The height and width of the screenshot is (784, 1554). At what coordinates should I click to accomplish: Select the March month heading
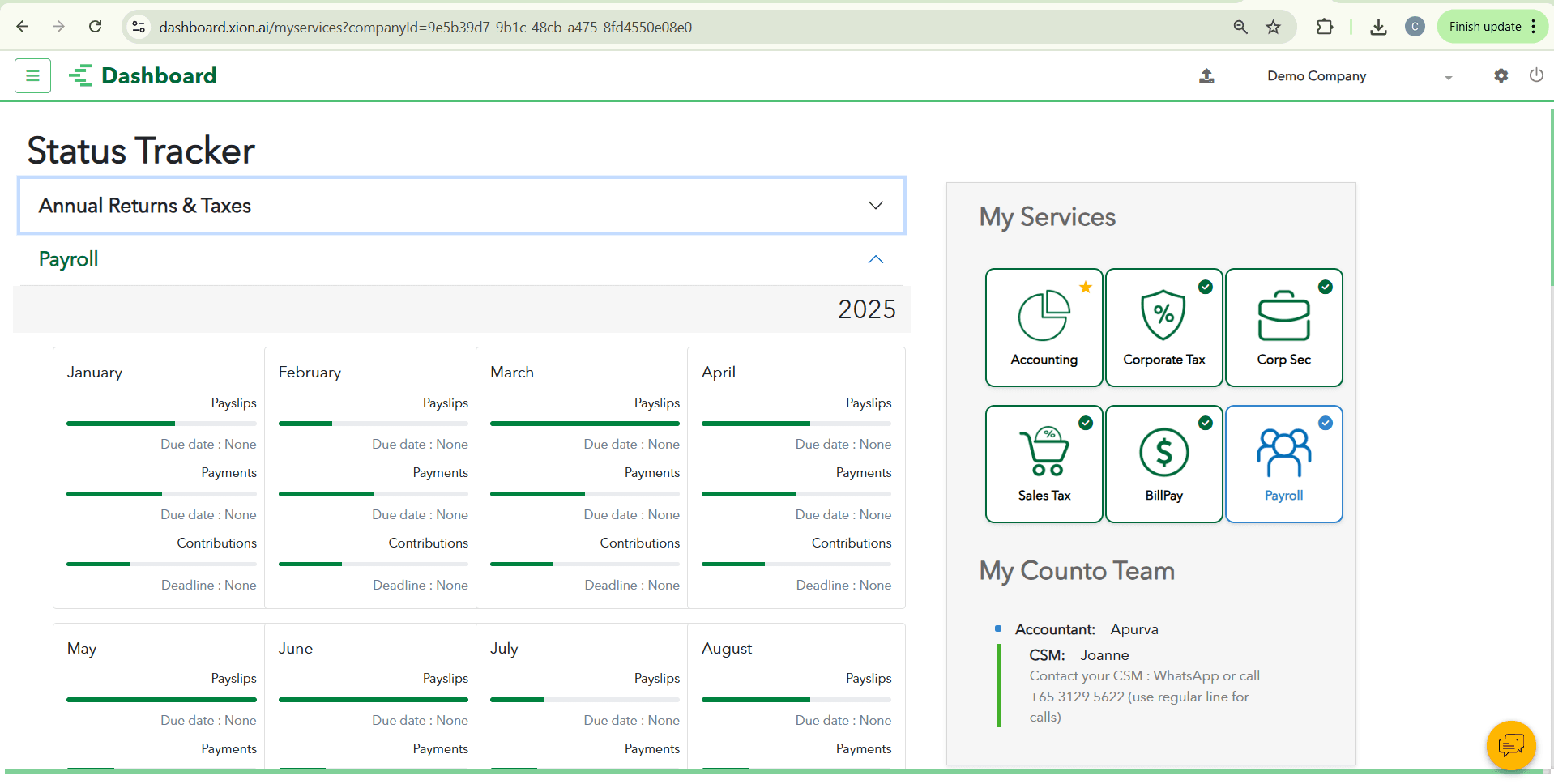pos(512,373)
